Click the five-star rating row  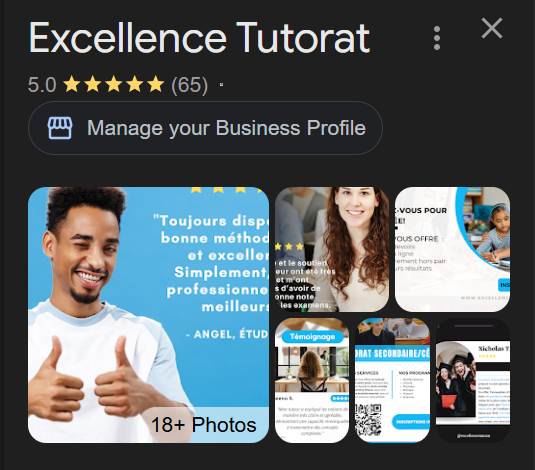coord(114,84)
